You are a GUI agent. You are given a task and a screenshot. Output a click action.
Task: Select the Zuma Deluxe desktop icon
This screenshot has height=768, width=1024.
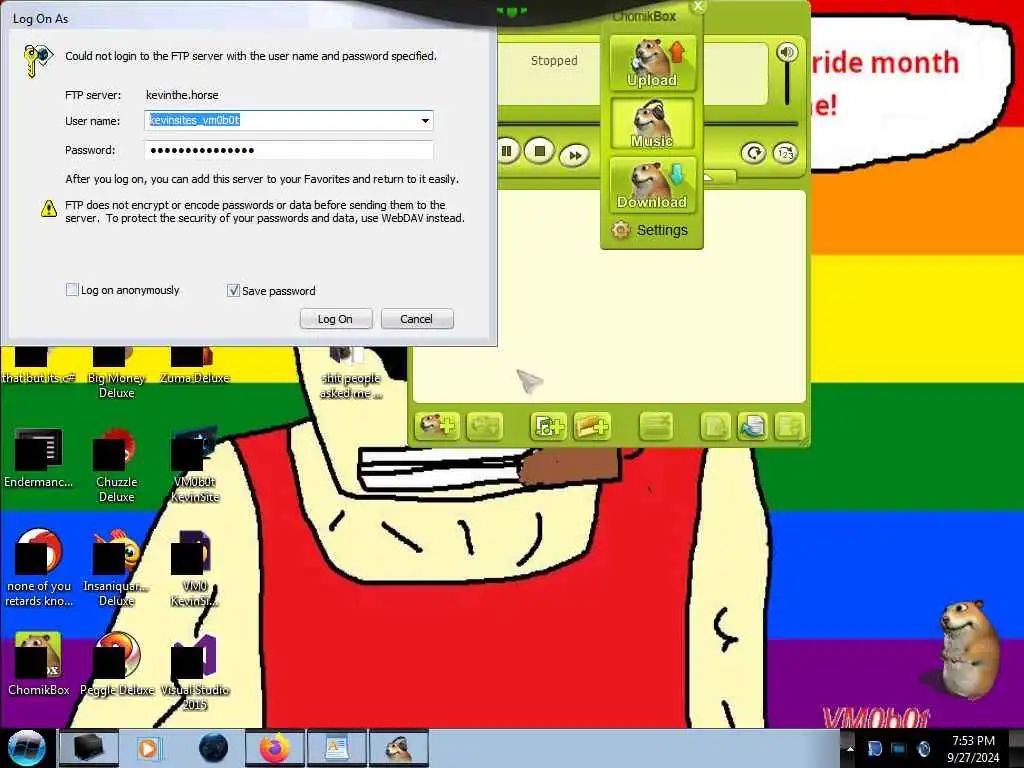pyautogui.click(x=194, y=366)
